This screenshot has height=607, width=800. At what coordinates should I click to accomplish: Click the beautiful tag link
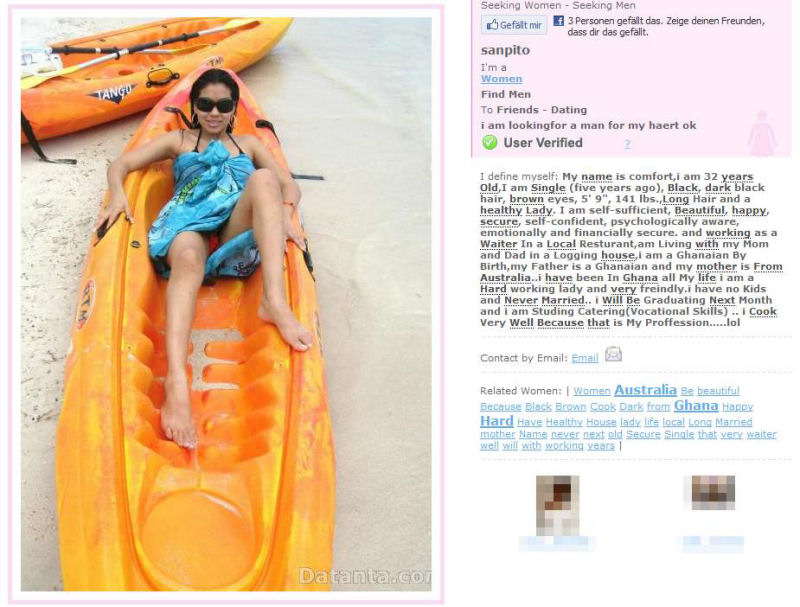[718, 391]
